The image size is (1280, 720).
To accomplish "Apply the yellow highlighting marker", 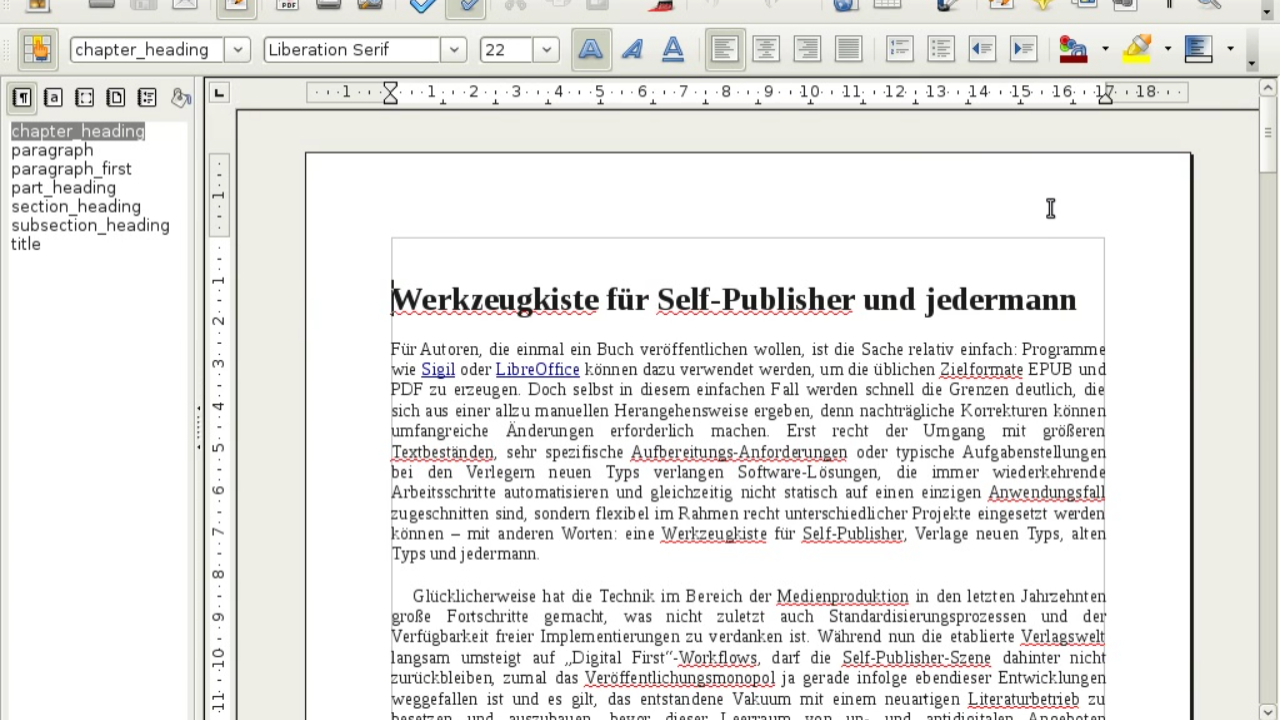I will pos(1136,49).
